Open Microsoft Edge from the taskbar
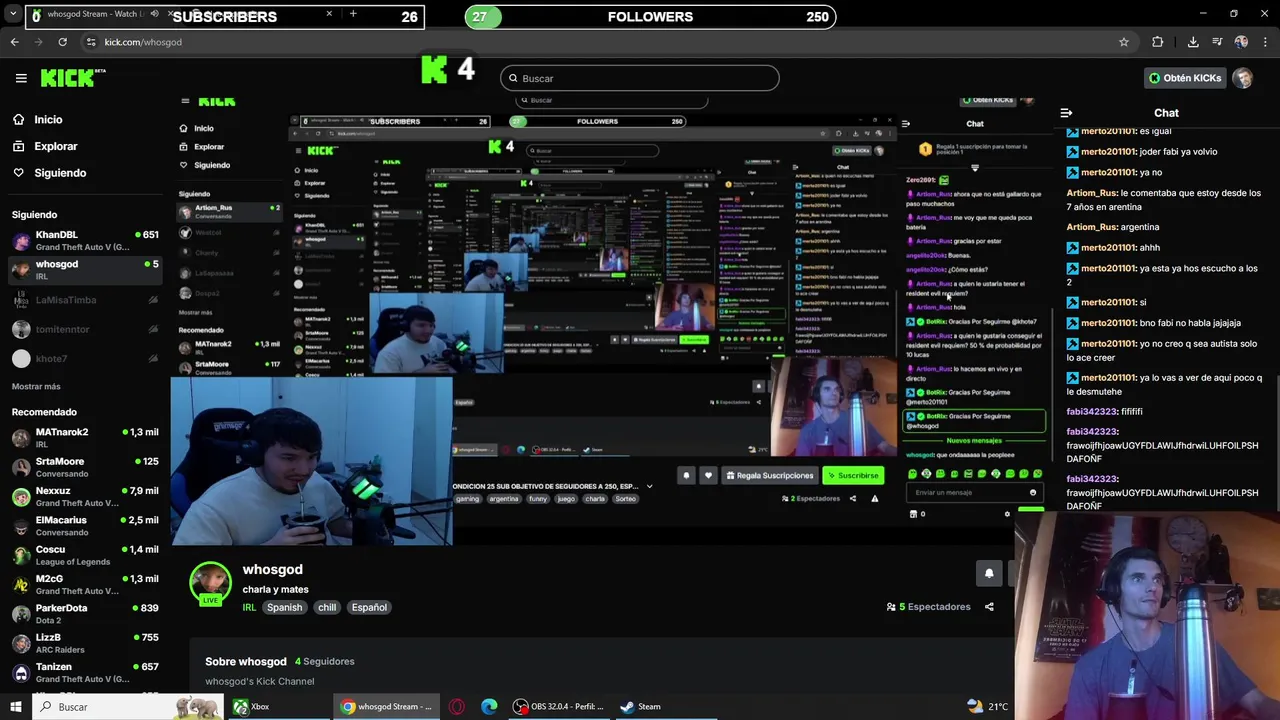The width and height of the screenshot is (1280, 720). (489, 706)
